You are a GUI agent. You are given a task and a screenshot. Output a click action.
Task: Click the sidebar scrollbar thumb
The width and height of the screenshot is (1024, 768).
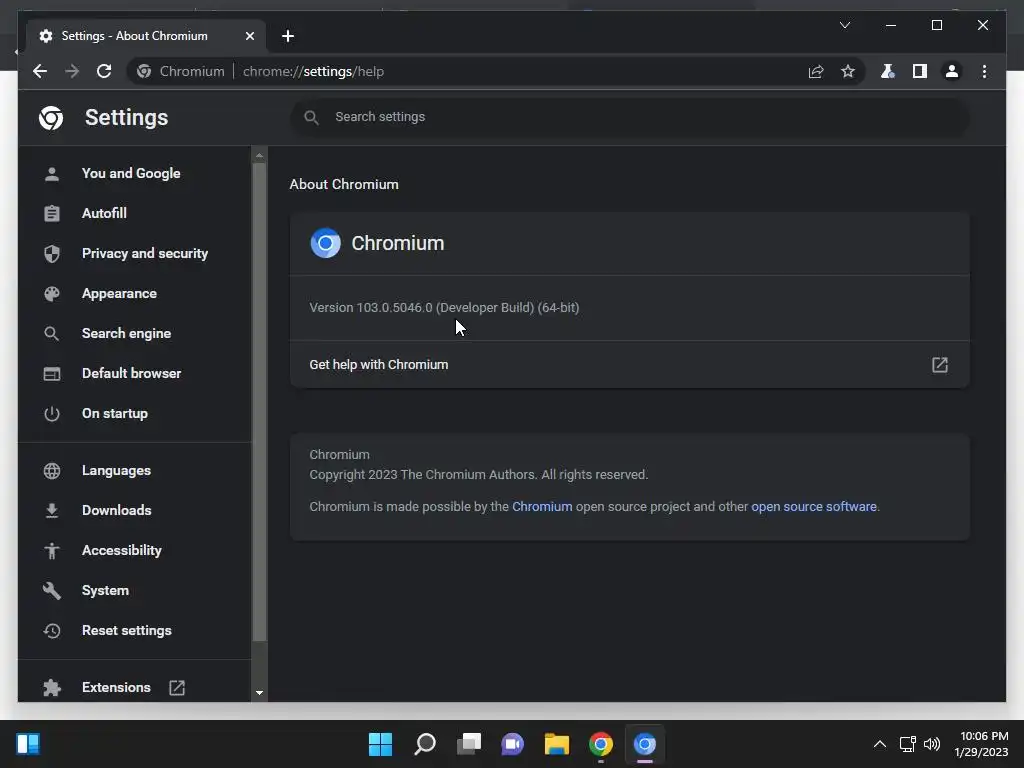pos(259,401)
